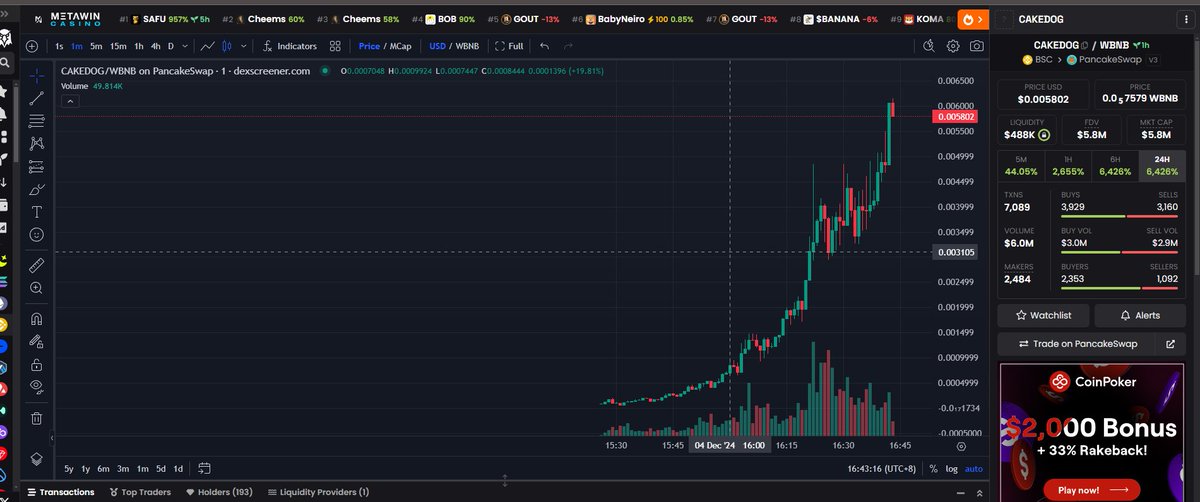Toggle log scale on price axis

coord(951,468)
